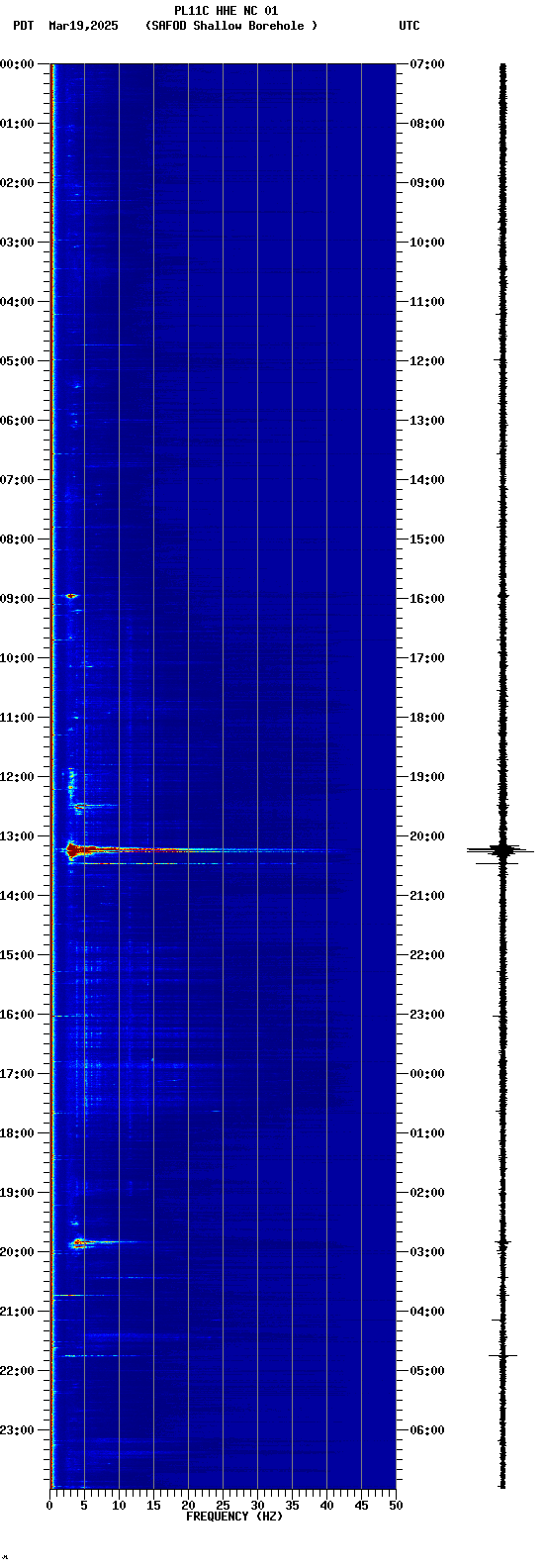Click the UTC time label 06:00
546x1568 pixels.
click(426, 1430)
